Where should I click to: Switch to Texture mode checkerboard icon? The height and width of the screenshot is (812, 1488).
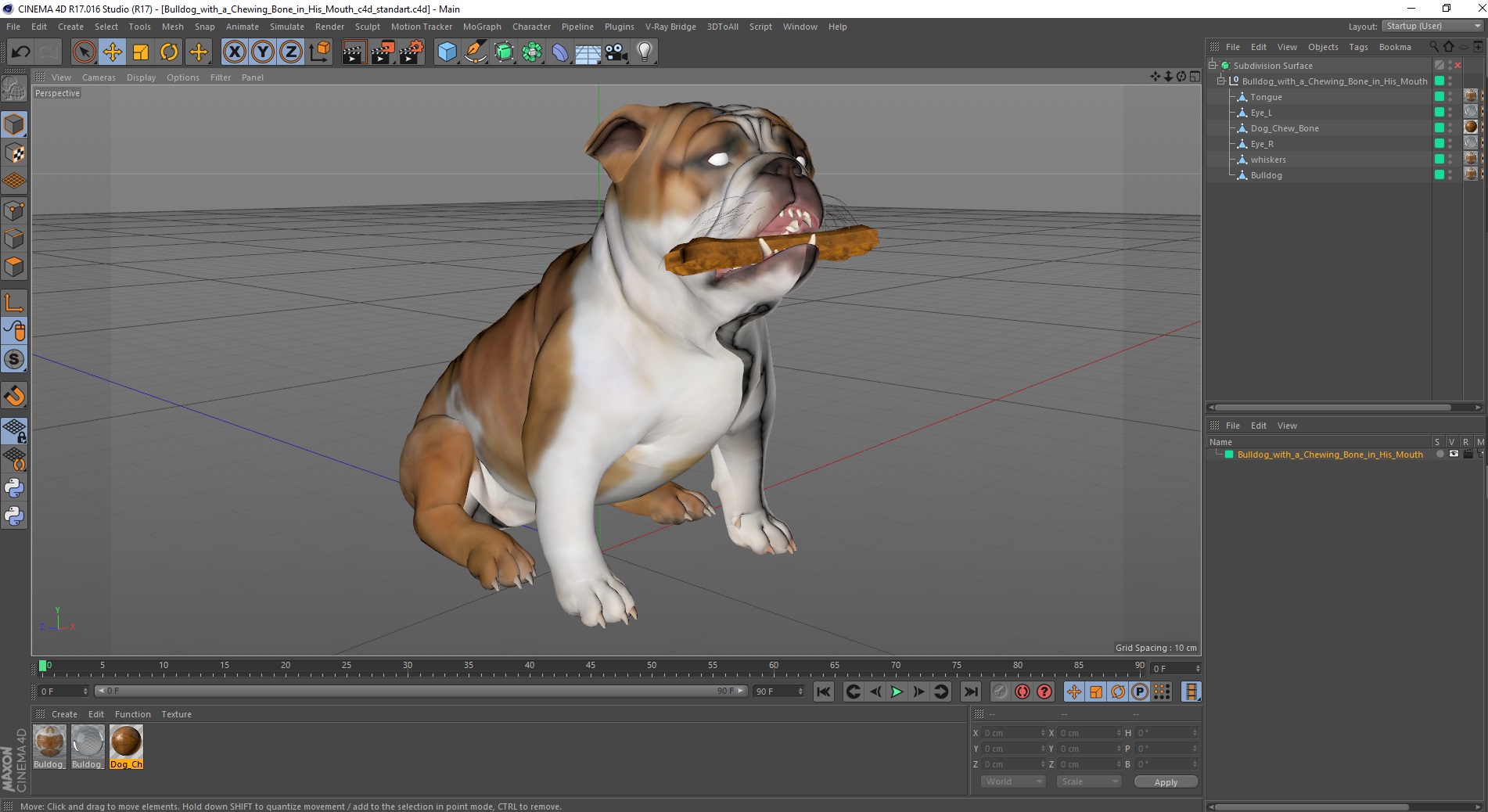coord(14,153)
